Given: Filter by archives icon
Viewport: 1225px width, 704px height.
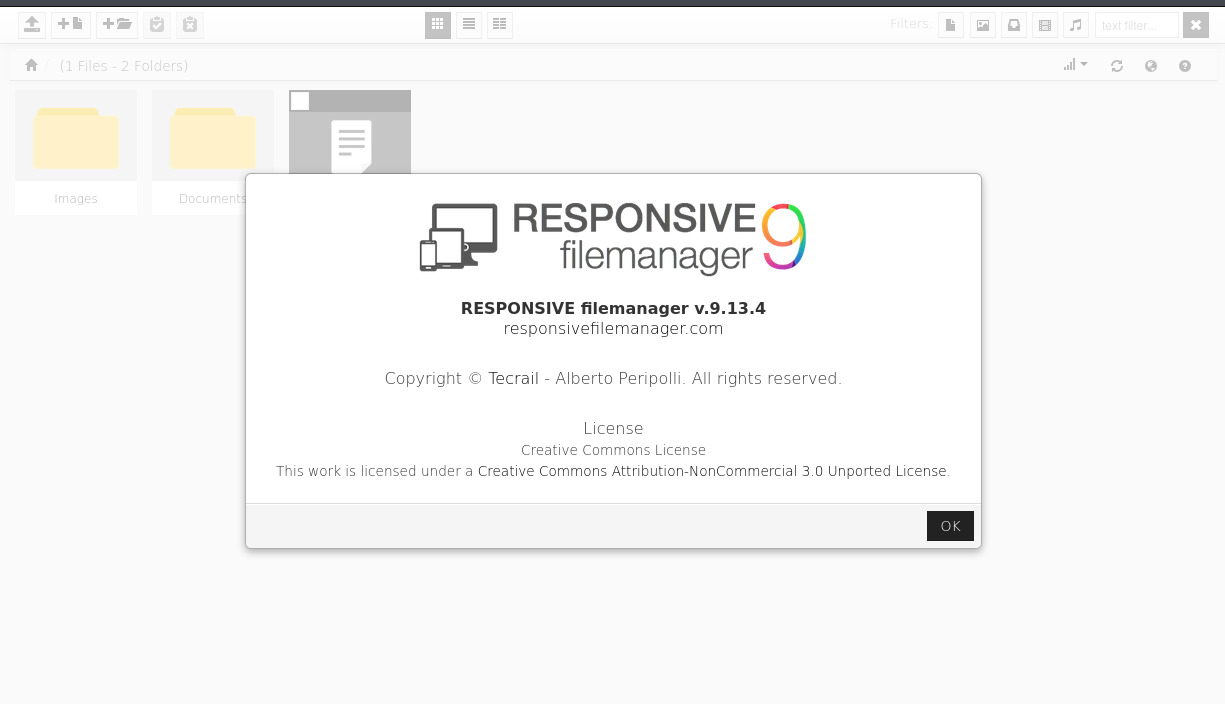Looking at the screenshot, I should point(1014,25).
